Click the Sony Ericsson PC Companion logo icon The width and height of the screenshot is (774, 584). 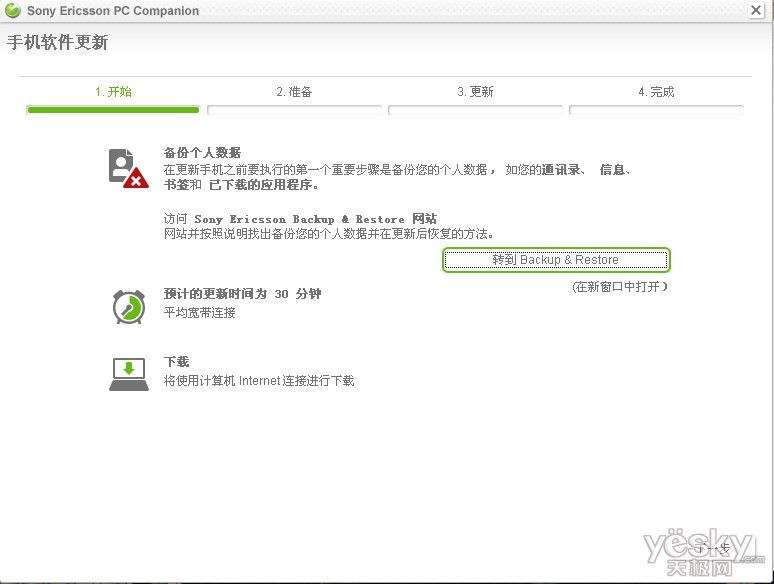13,10
